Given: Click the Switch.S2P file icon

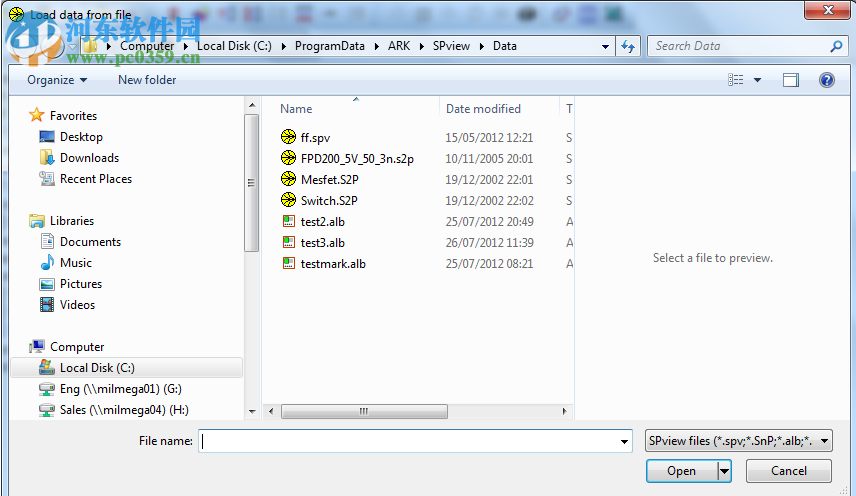Looking at the screenshot, I should tap(288, 200).
